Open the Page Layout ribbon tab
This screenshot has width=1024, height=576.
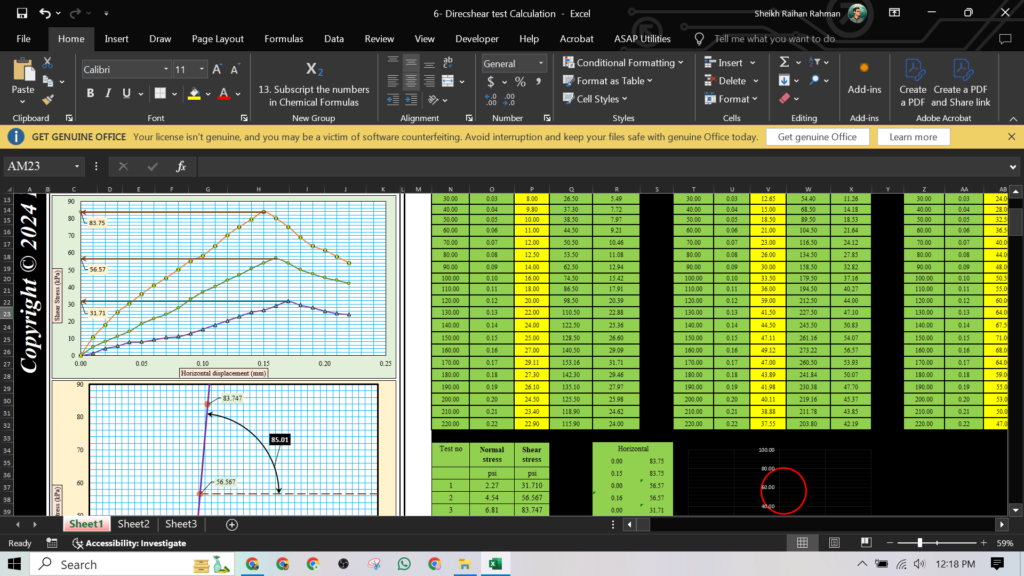[x=217, y=39]
